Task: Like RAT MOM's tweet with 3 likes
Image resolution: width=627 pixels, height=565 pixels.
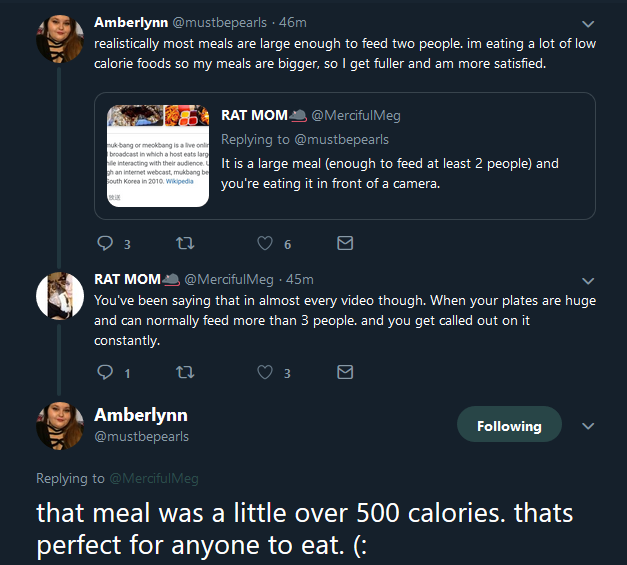Action: point(265,372)
